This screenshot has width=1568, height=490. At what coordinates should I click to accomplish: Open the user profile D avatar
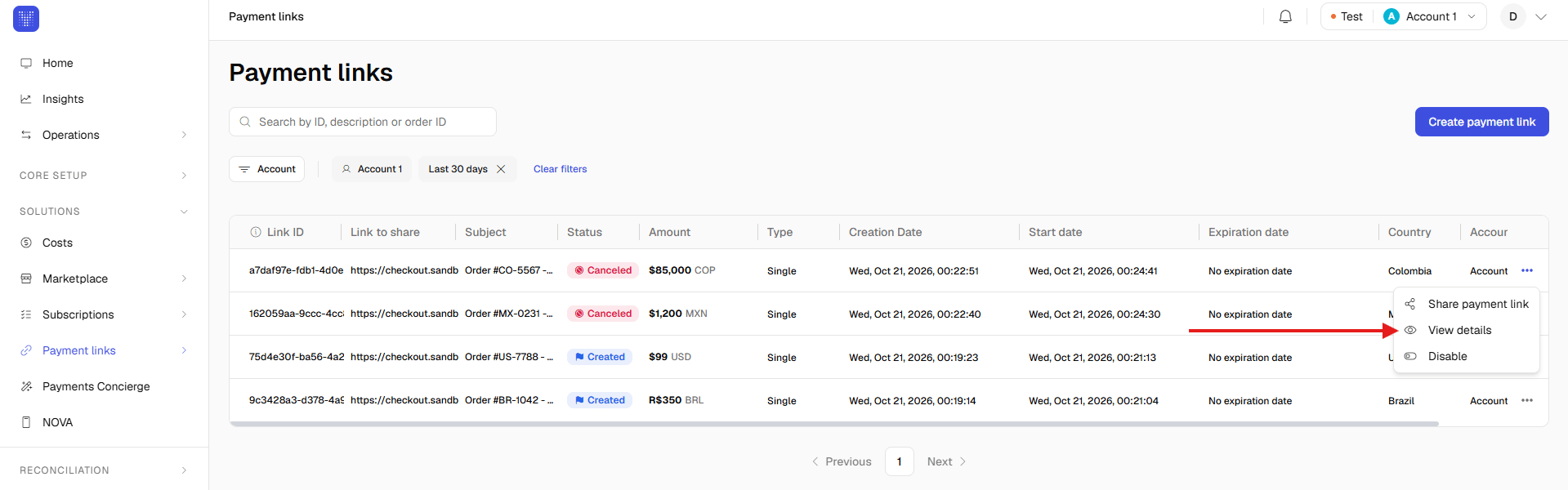(1513, 16)
